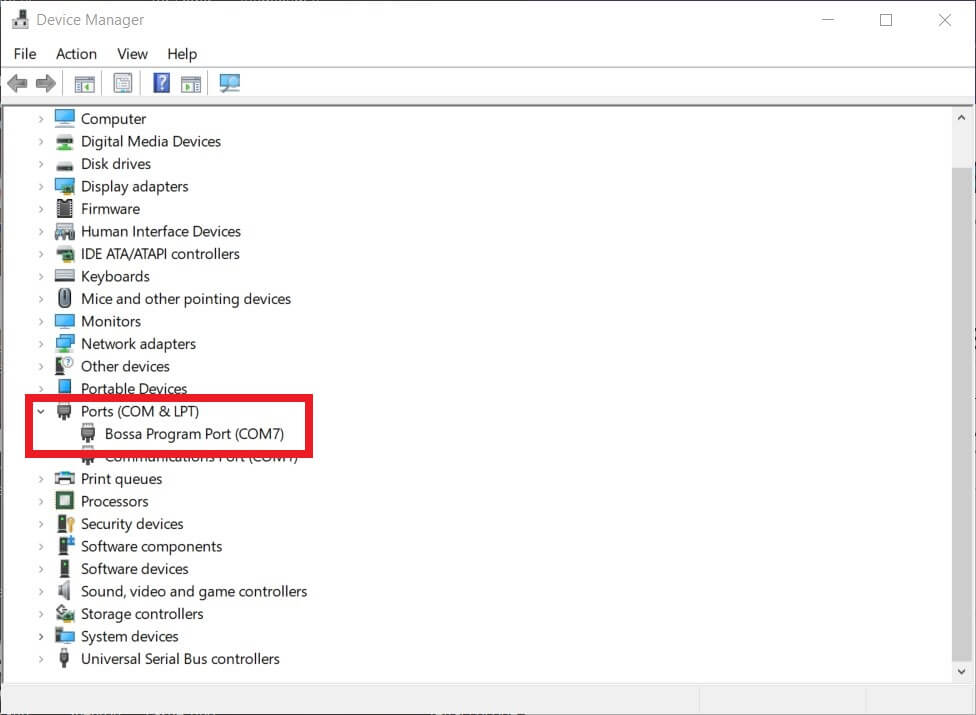Expand the Universal Serial Bus controllers node
Screen dimensions: 976x715
pos(41,659)
